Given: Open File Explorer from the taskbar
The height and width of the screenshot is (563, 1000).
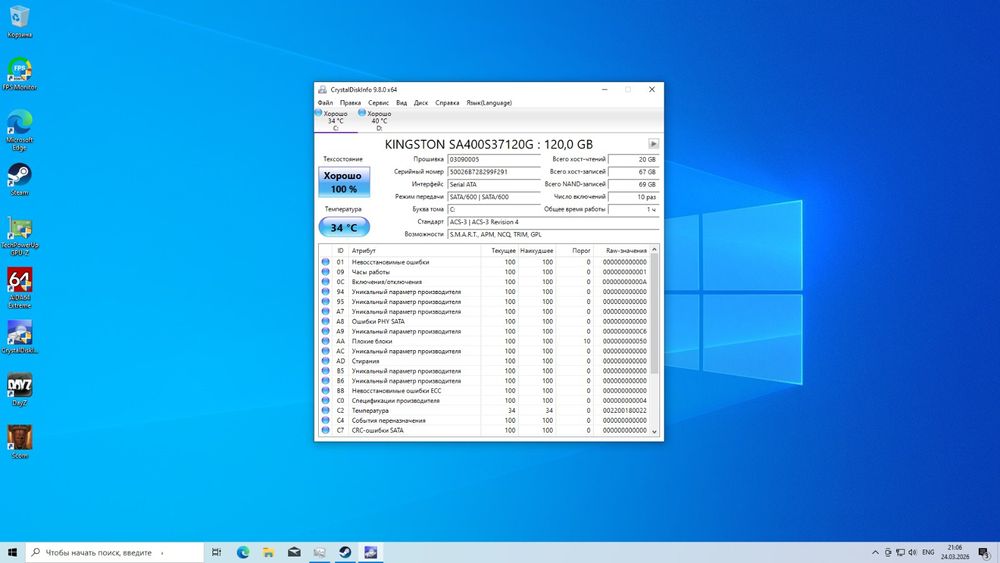Looking at the screenshot, I should pos(268,552).
